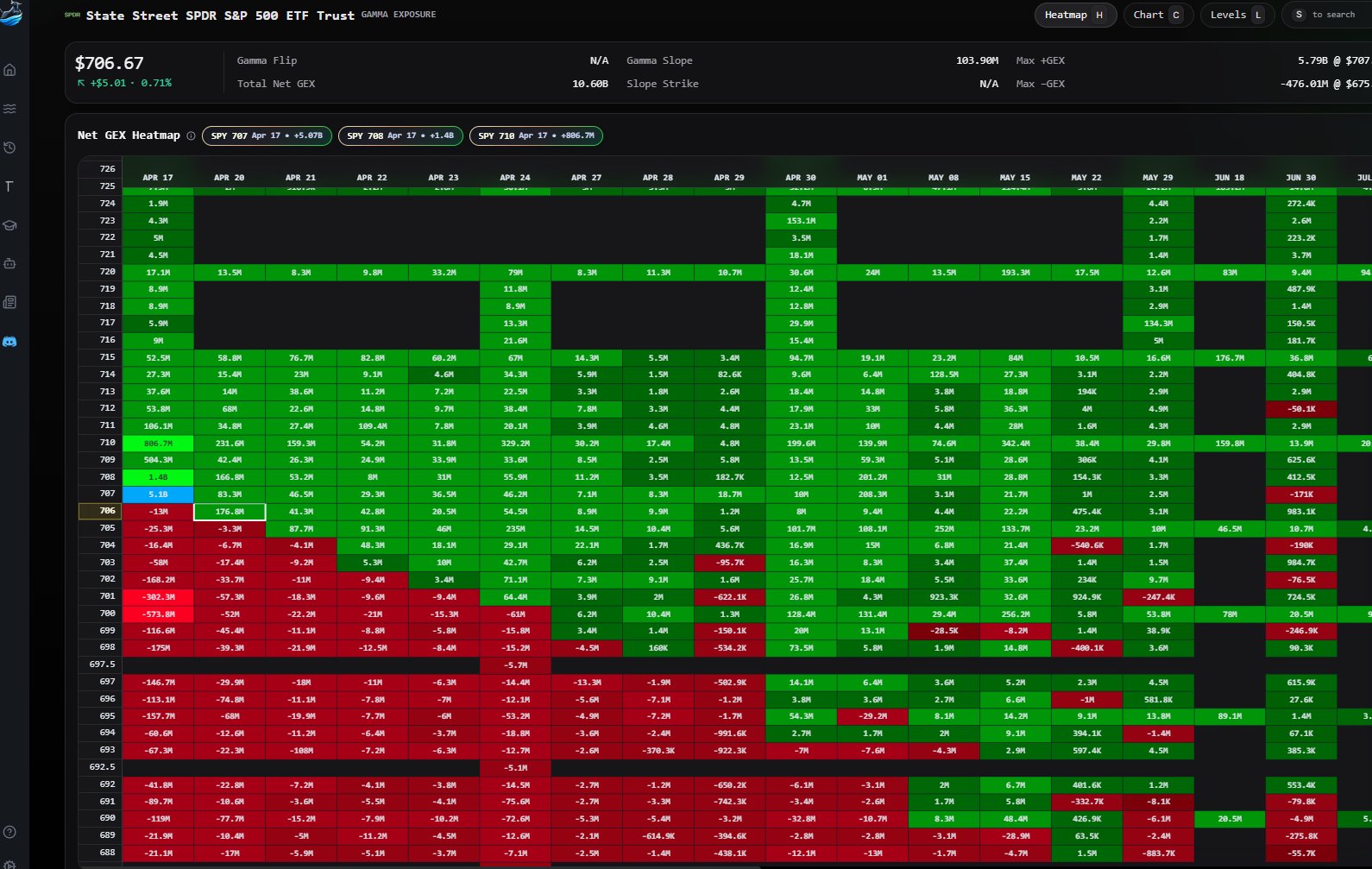This screenshot has height=869, width=1372.
Task: Click the 697.5 strike row label
Action: click(100, 664)
